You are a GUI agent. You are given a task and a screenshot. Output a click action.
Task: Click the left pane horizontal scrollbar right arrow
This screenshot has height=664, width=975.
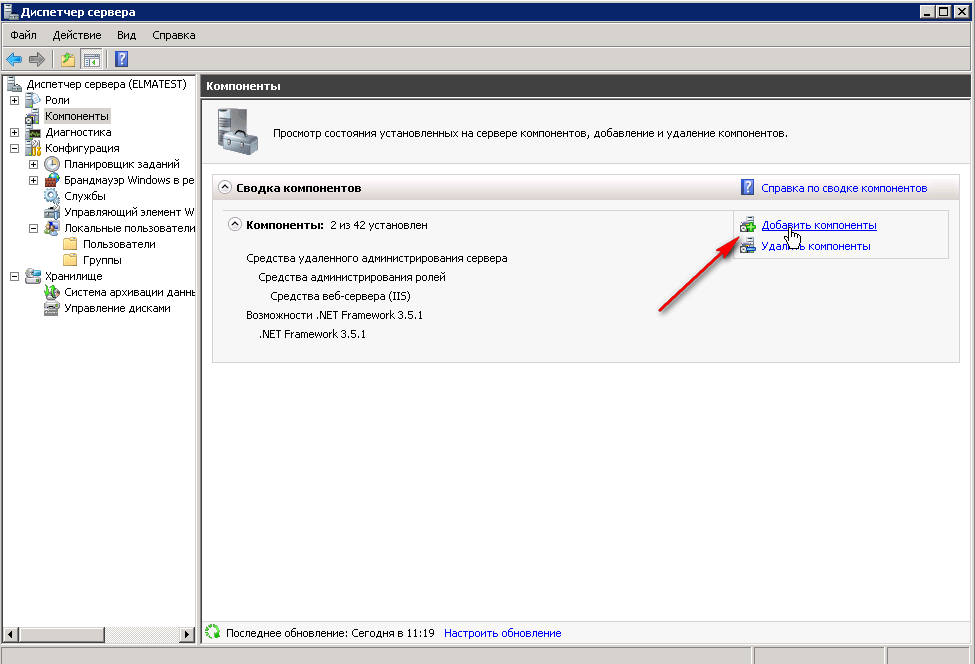click(x=187, y=634)
